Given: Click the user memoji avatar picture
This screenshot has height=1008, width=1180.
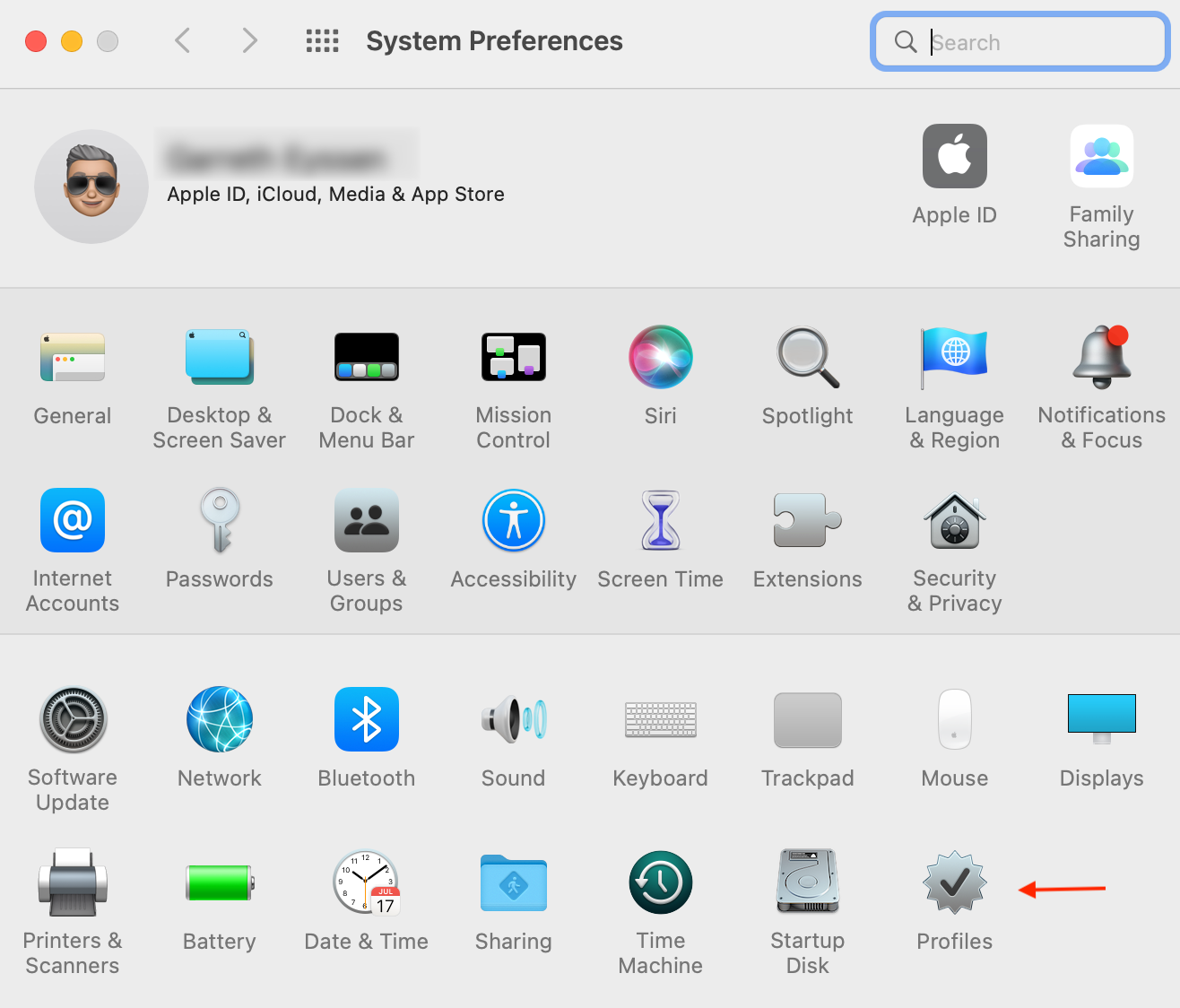Looking at the screenshot, I should click(x=91, y=187).
